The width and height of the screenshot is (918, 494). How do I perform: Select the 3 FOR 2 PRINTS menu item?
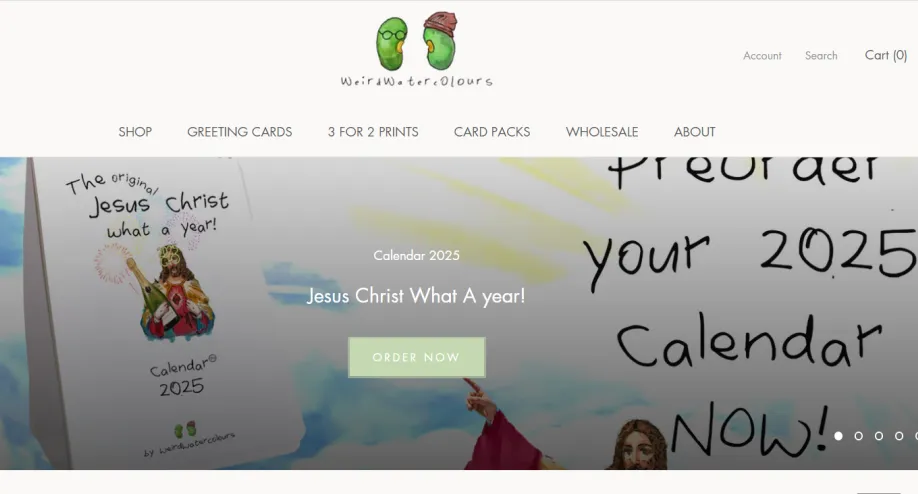click(x=373, y=132)
